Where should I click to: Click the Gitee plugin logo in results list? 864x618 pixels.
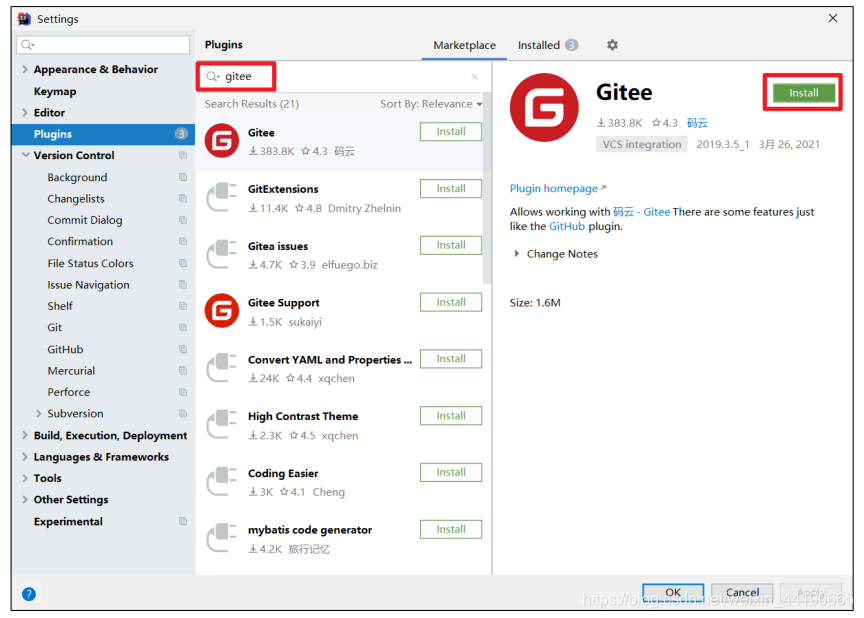pyautogui.click(x=222, y=140)
